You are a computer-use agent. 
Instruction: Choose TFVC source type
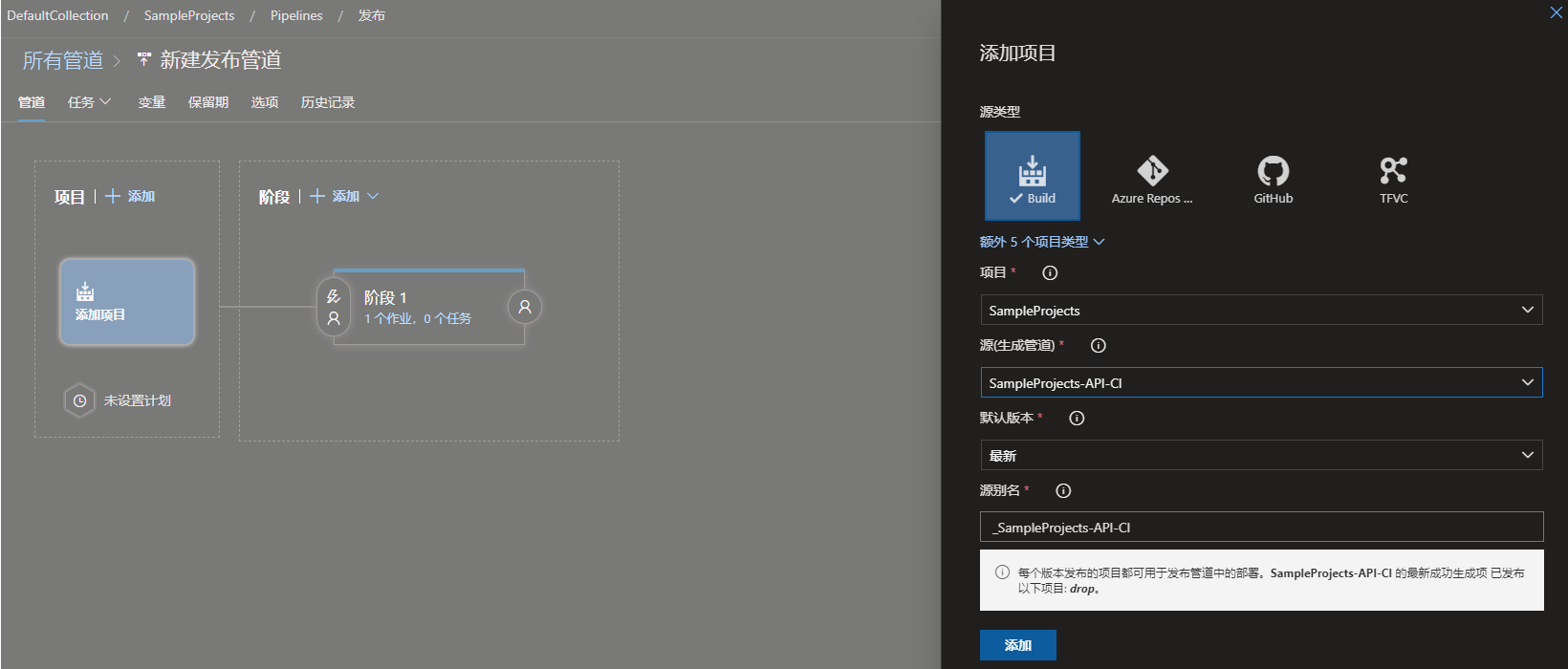(x=1393, y=179)
